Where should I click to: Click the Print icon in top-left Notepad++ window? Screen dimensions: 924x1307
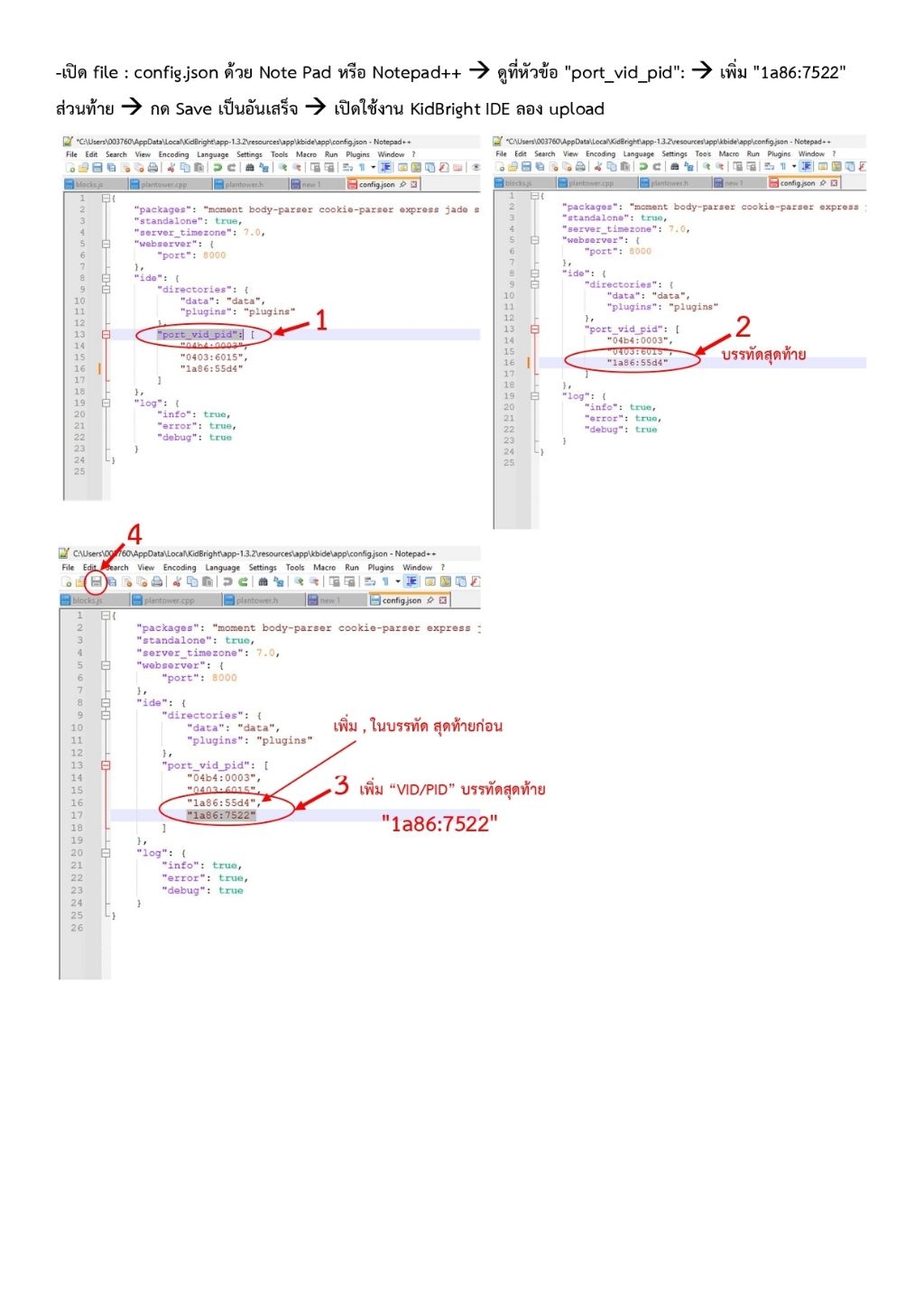152,168
